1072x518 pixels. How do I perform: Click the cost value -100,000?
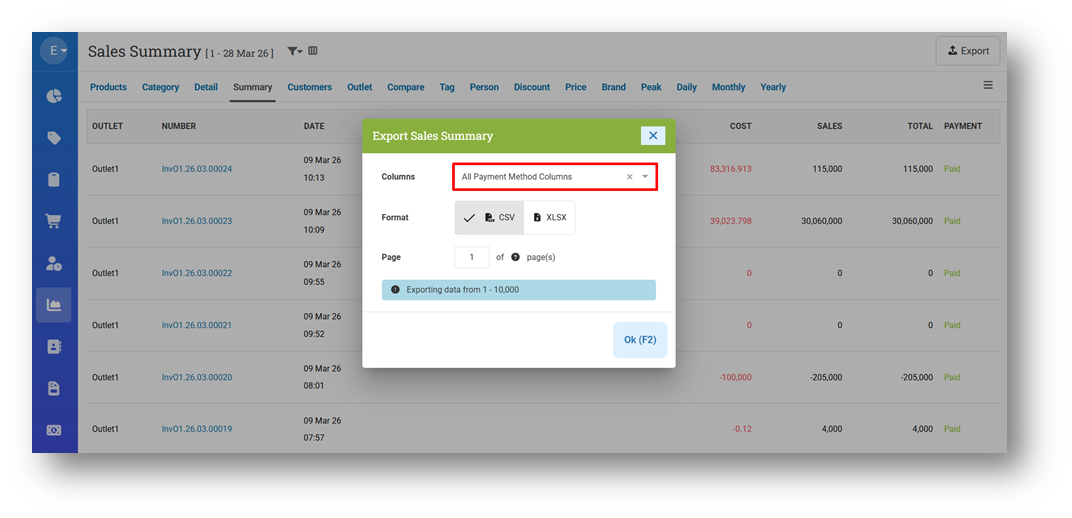click(x=736, y=377)
